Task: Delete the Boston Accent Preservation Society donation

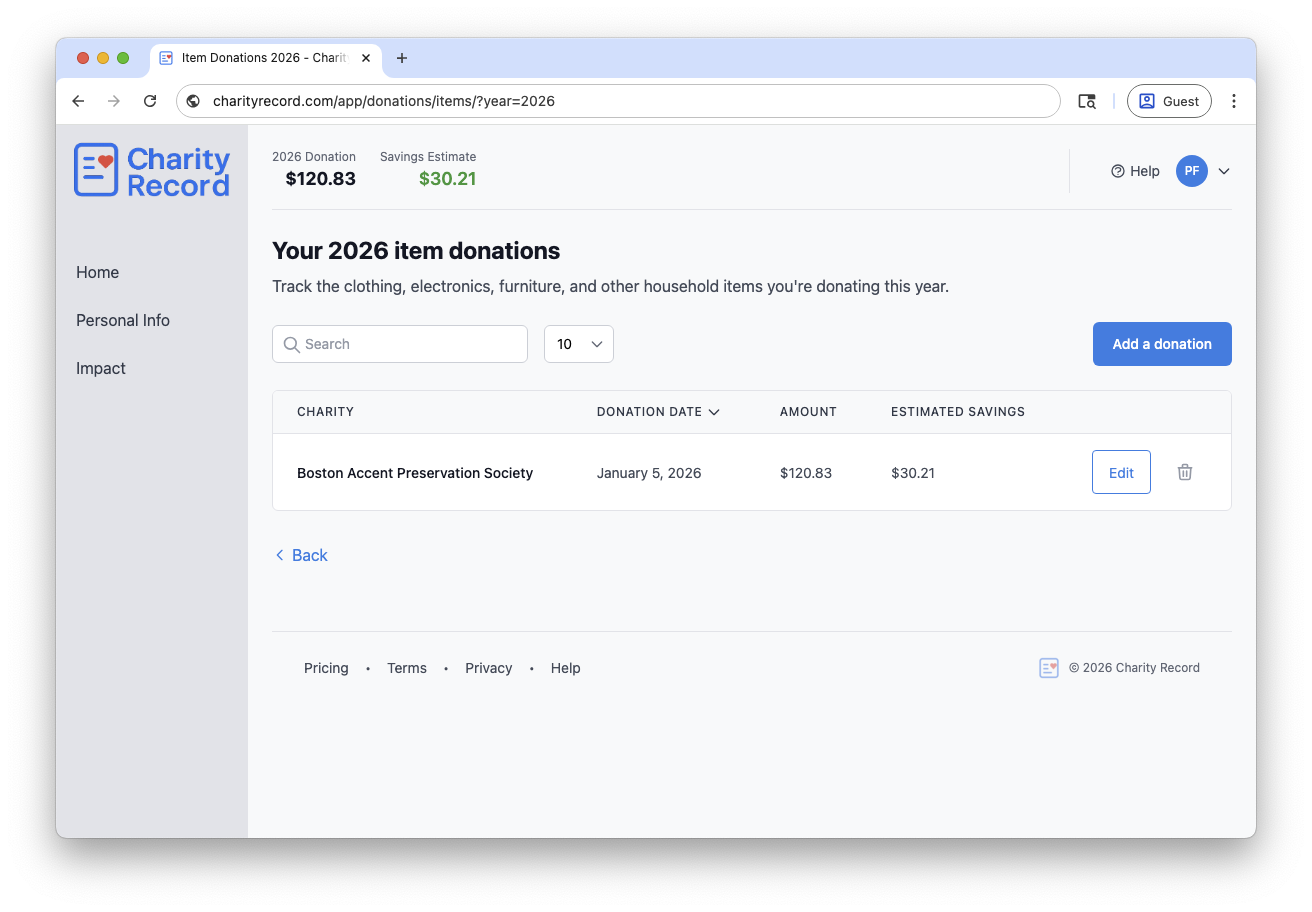Action: (x=1184, y=473)
